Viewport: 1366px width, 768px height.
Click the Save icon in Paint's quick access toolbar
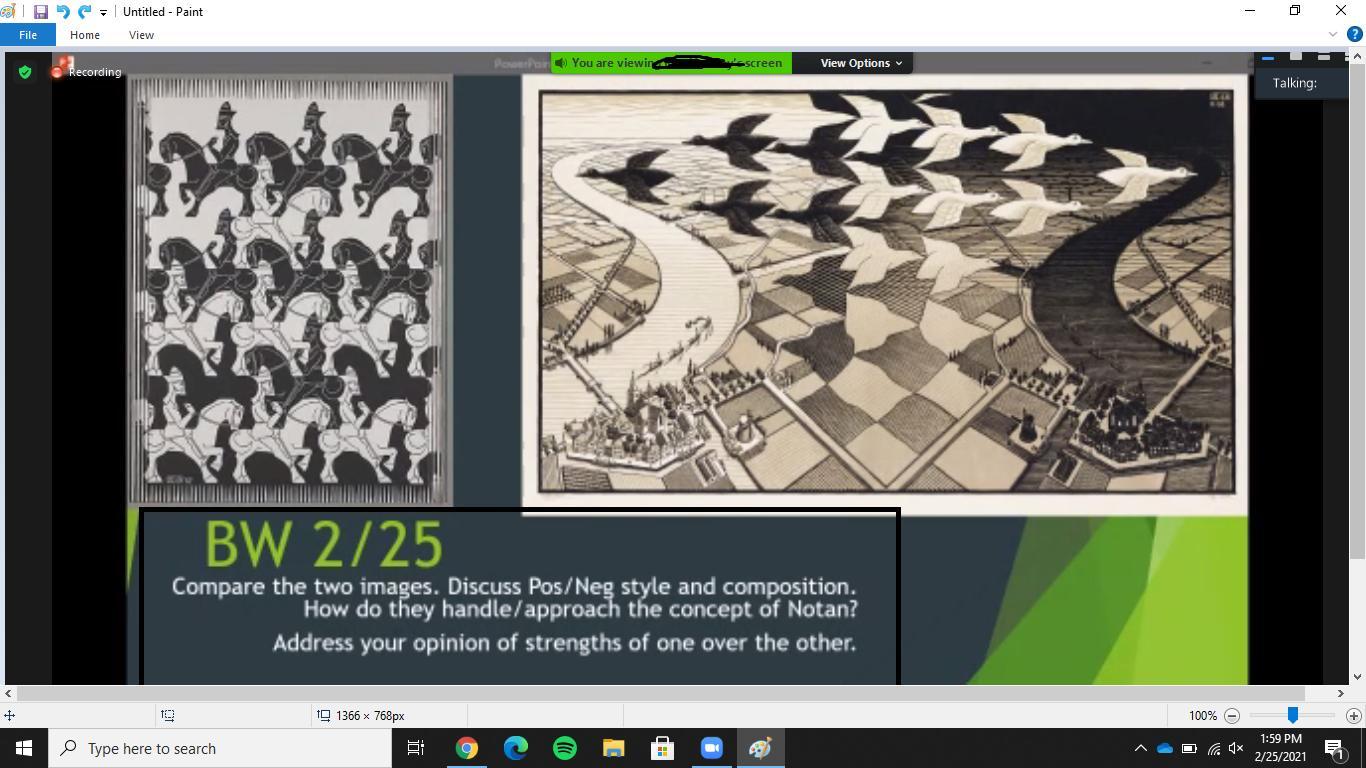[41, 12]
